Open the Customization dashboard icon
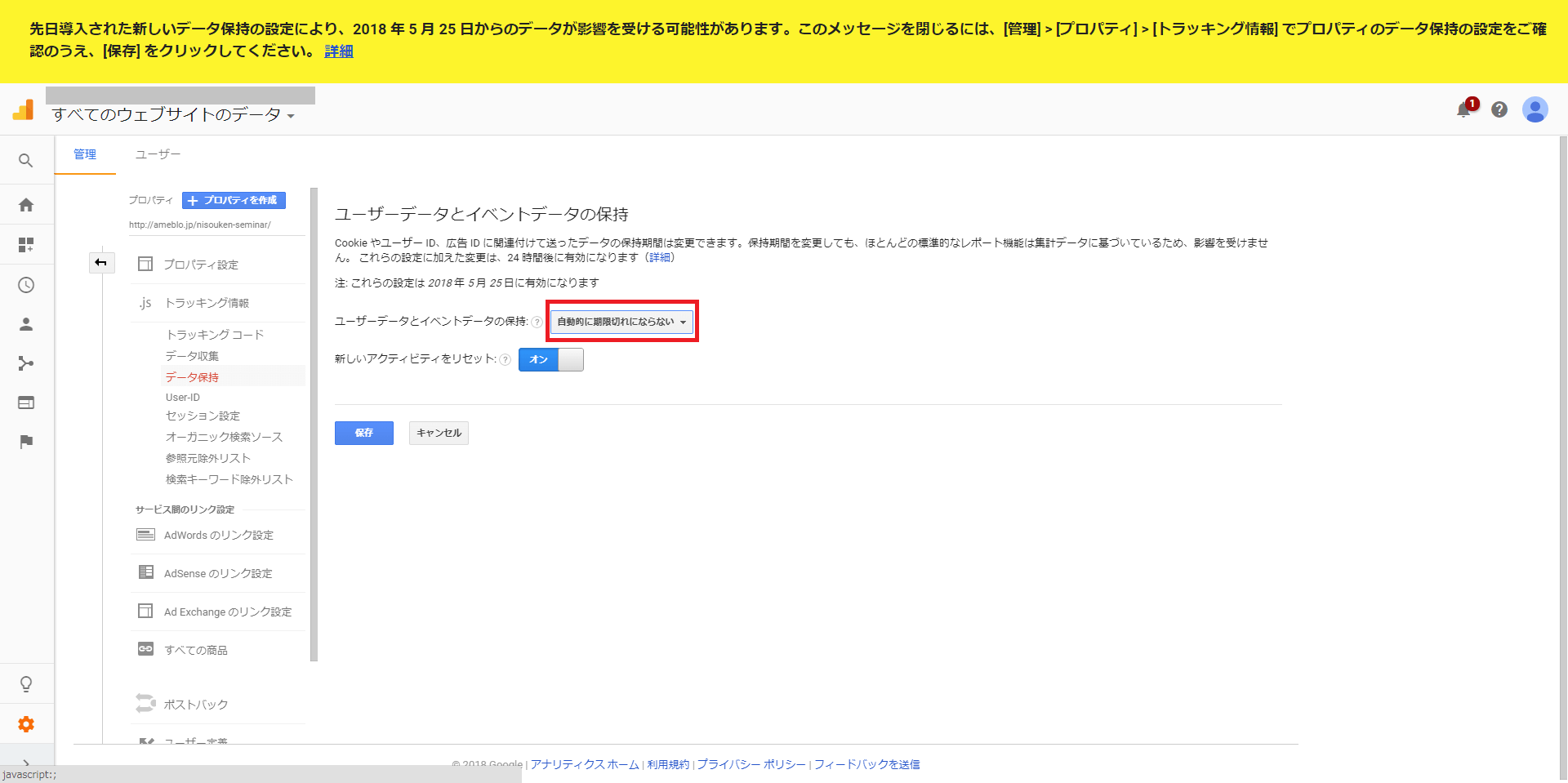 point(26,245)
